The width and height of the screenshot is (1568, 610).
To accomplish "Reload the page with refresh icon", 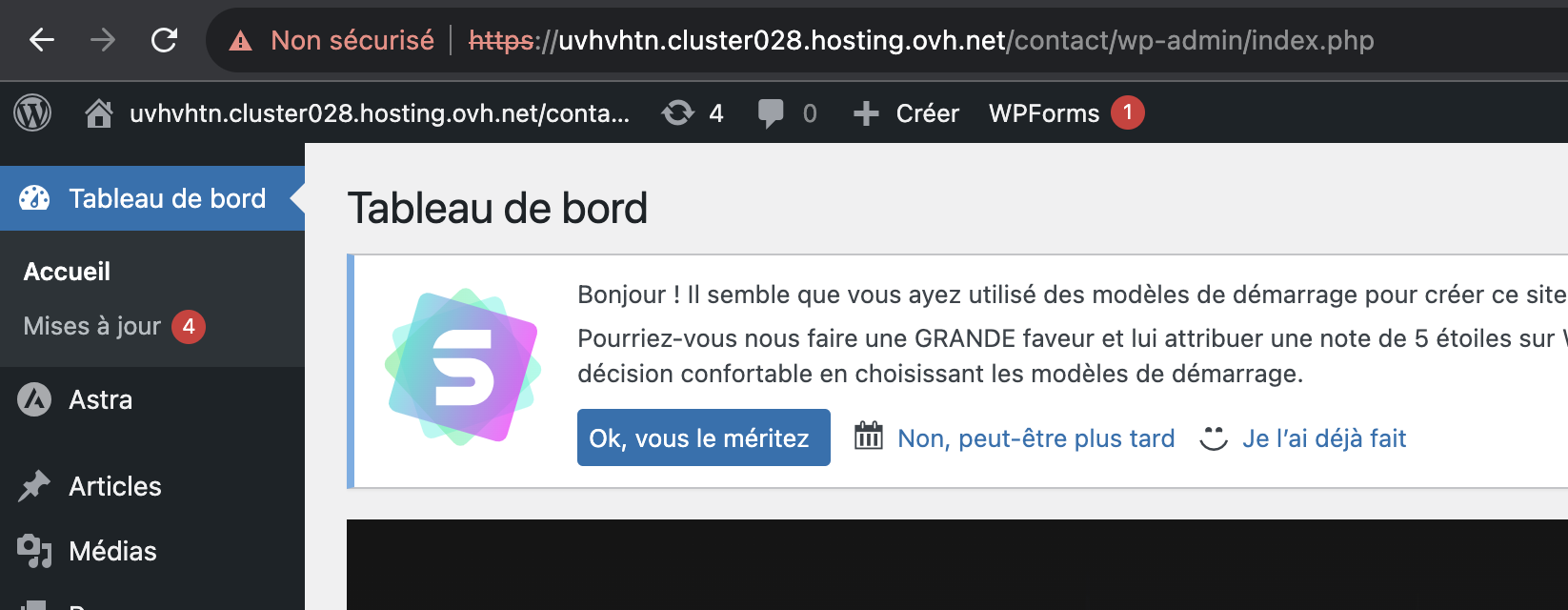I will coord(165,40).
